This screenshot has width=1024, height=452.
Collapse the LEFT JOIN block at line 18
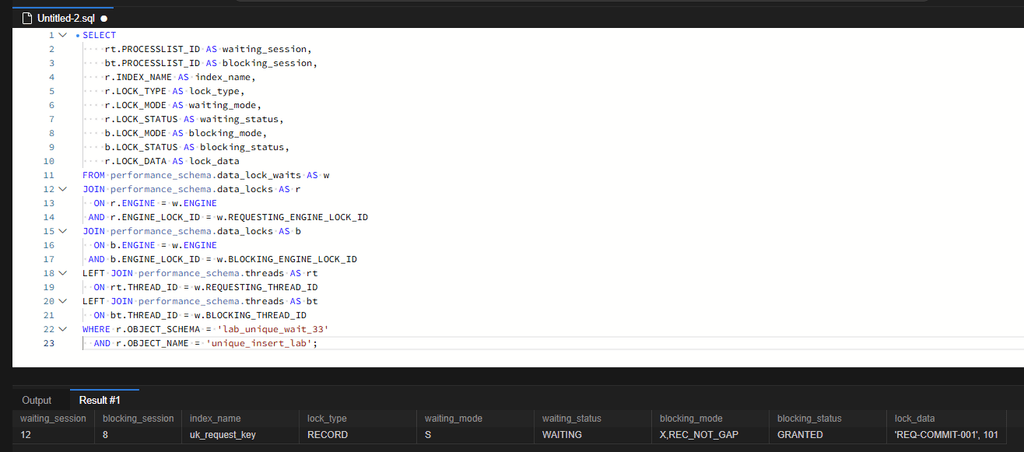(63, 273)
